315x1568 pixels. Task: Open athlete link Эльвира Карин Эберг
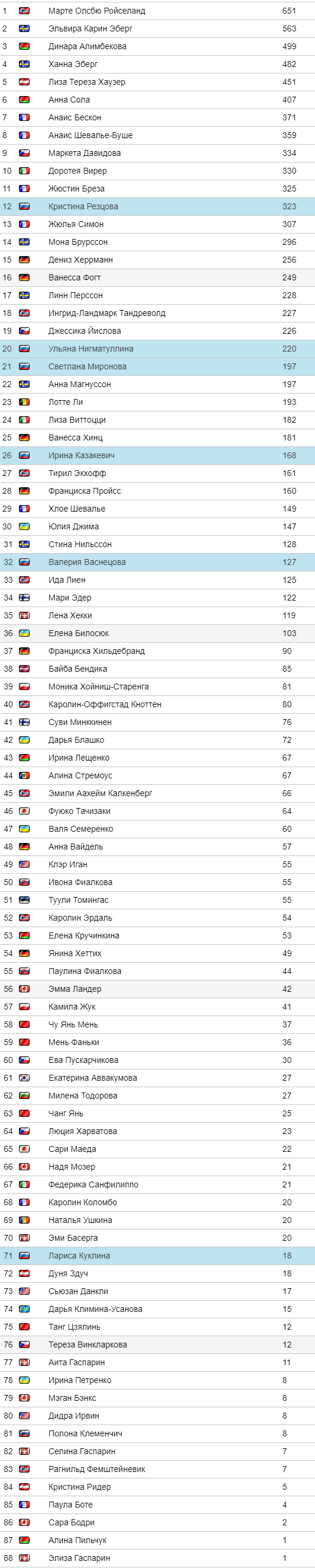90,28
